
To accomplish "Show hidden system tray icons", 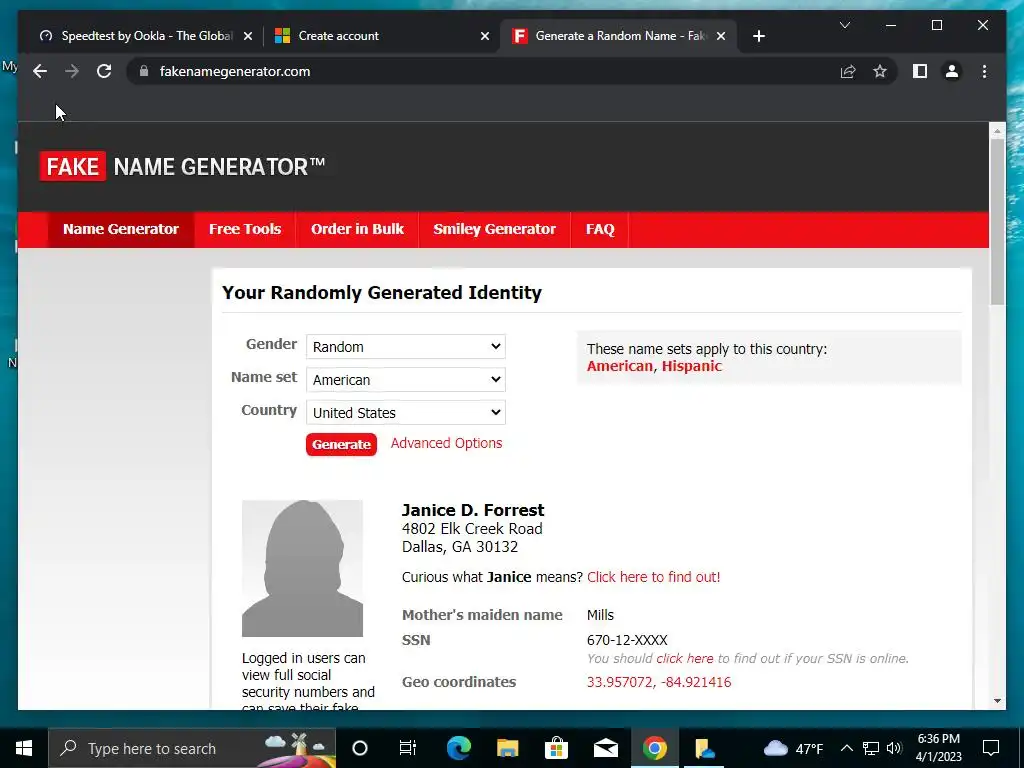I will coord(846,748).
